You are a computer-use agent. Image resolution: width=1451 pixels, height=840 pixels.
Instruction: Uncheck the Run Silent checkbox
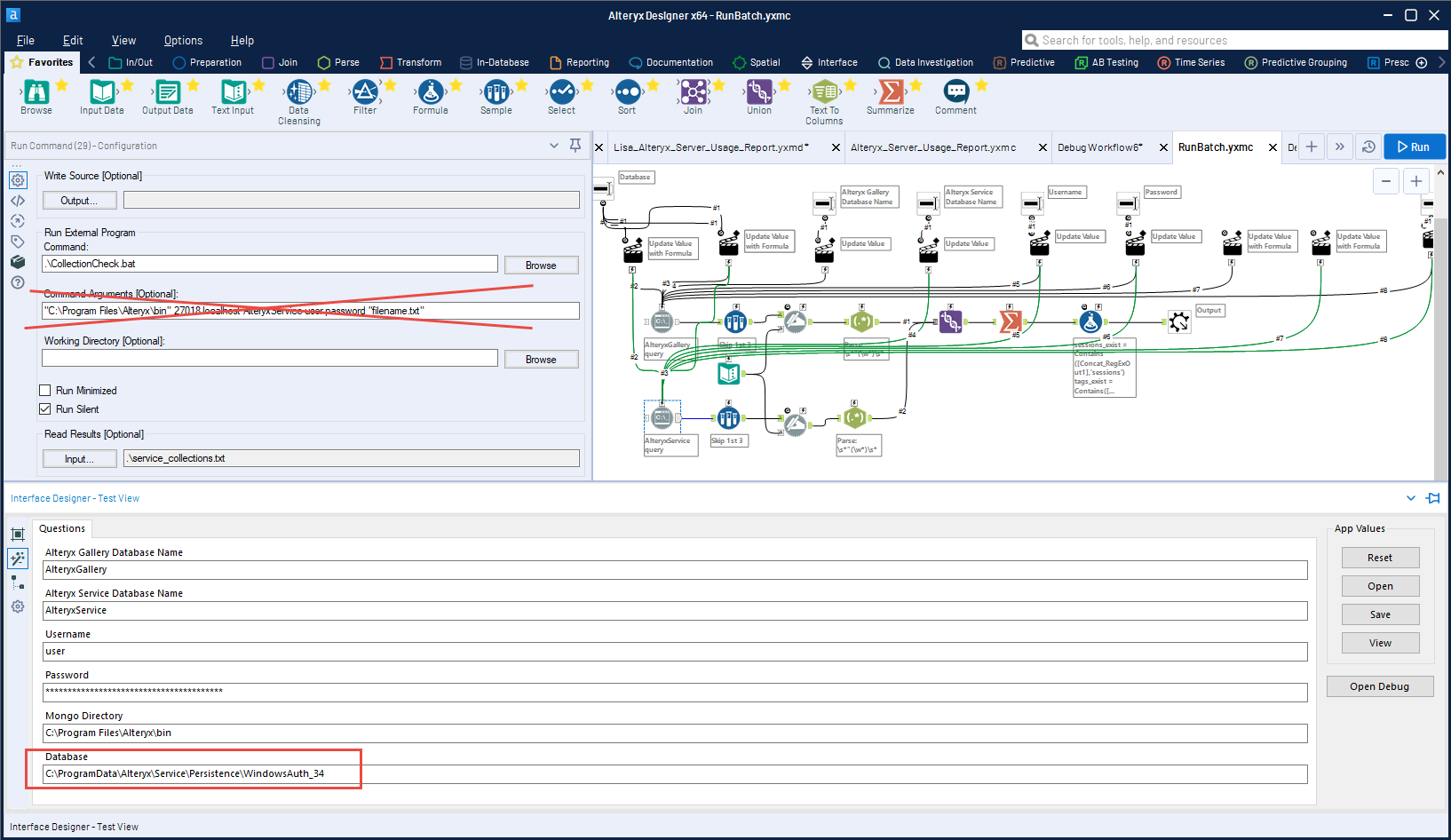(45, 409)
